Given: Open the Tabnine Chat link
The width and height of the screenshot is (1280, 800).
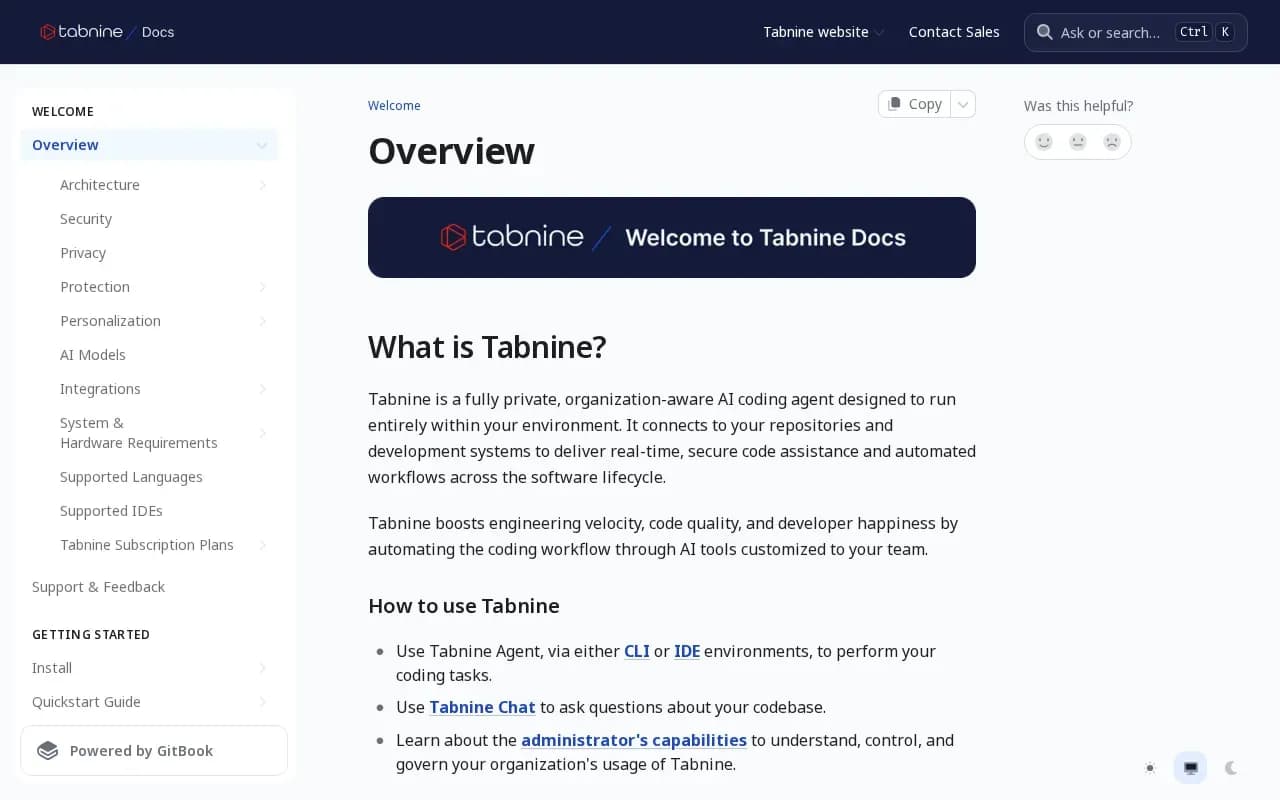Looking at the screenshot, I should point(482,707).
